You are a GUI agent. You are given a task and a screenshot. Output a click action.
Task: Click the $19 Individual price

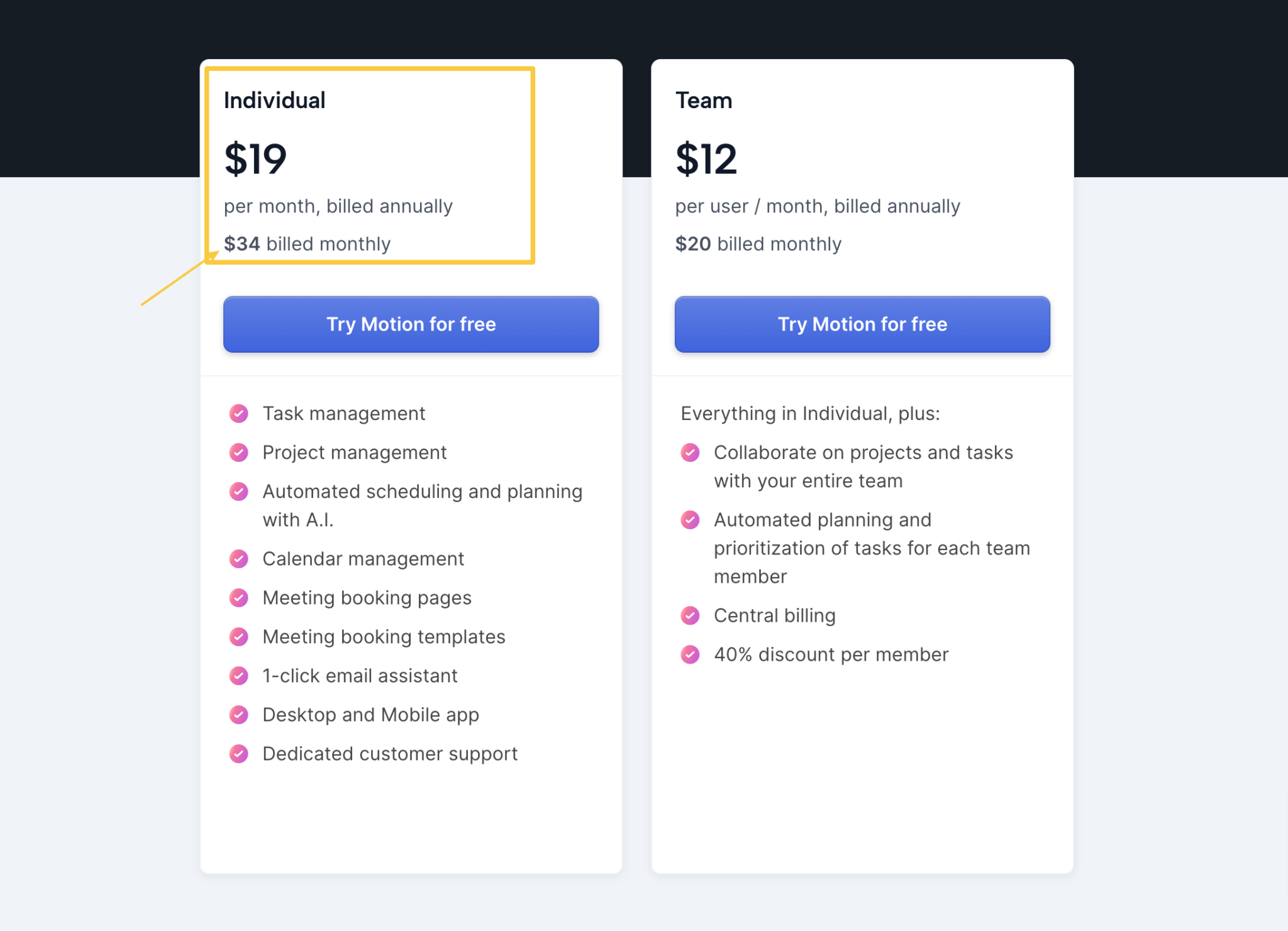(x=255, y=159)
